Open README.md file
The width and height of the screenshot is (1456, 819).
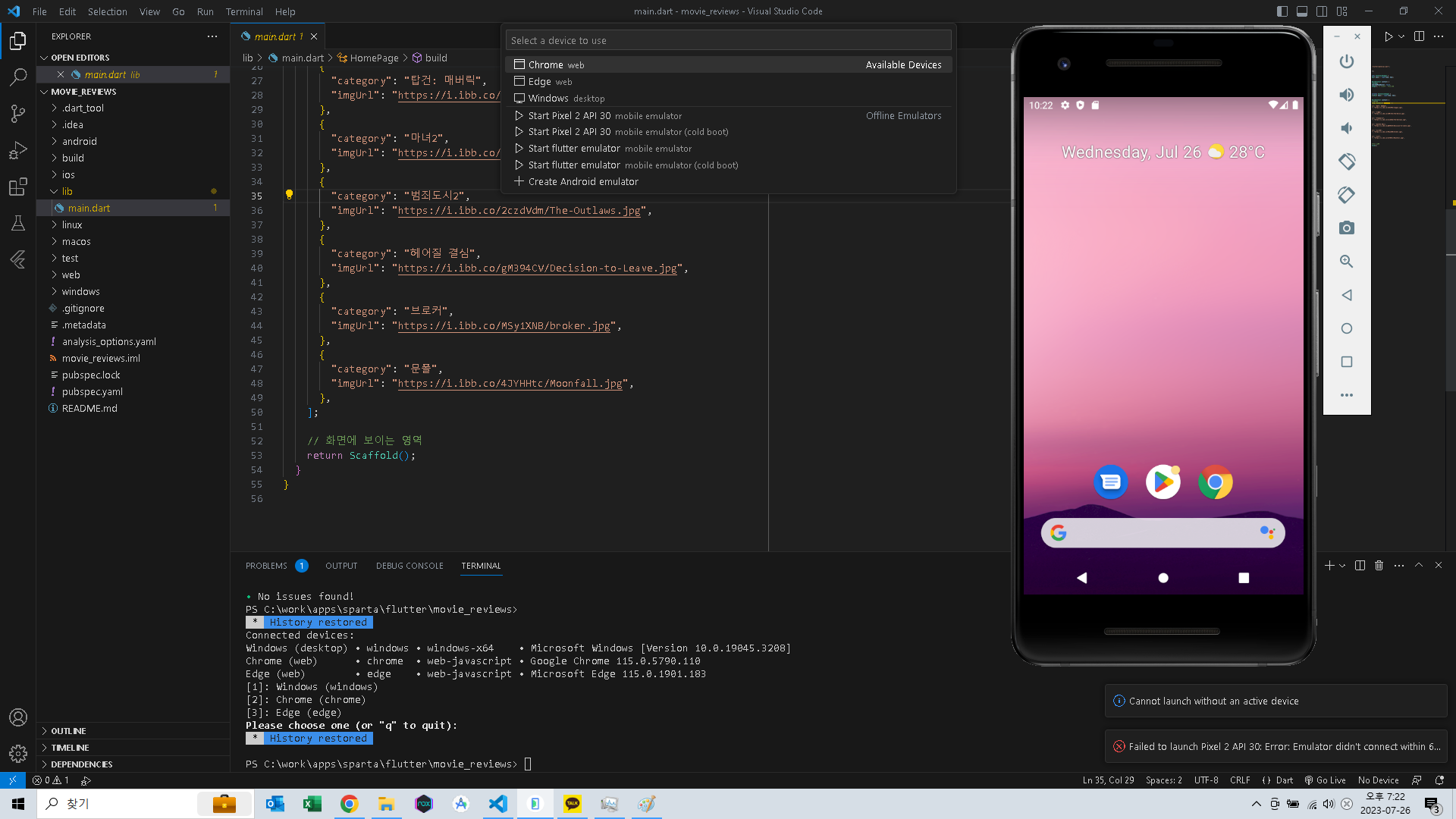coord(89,408)
